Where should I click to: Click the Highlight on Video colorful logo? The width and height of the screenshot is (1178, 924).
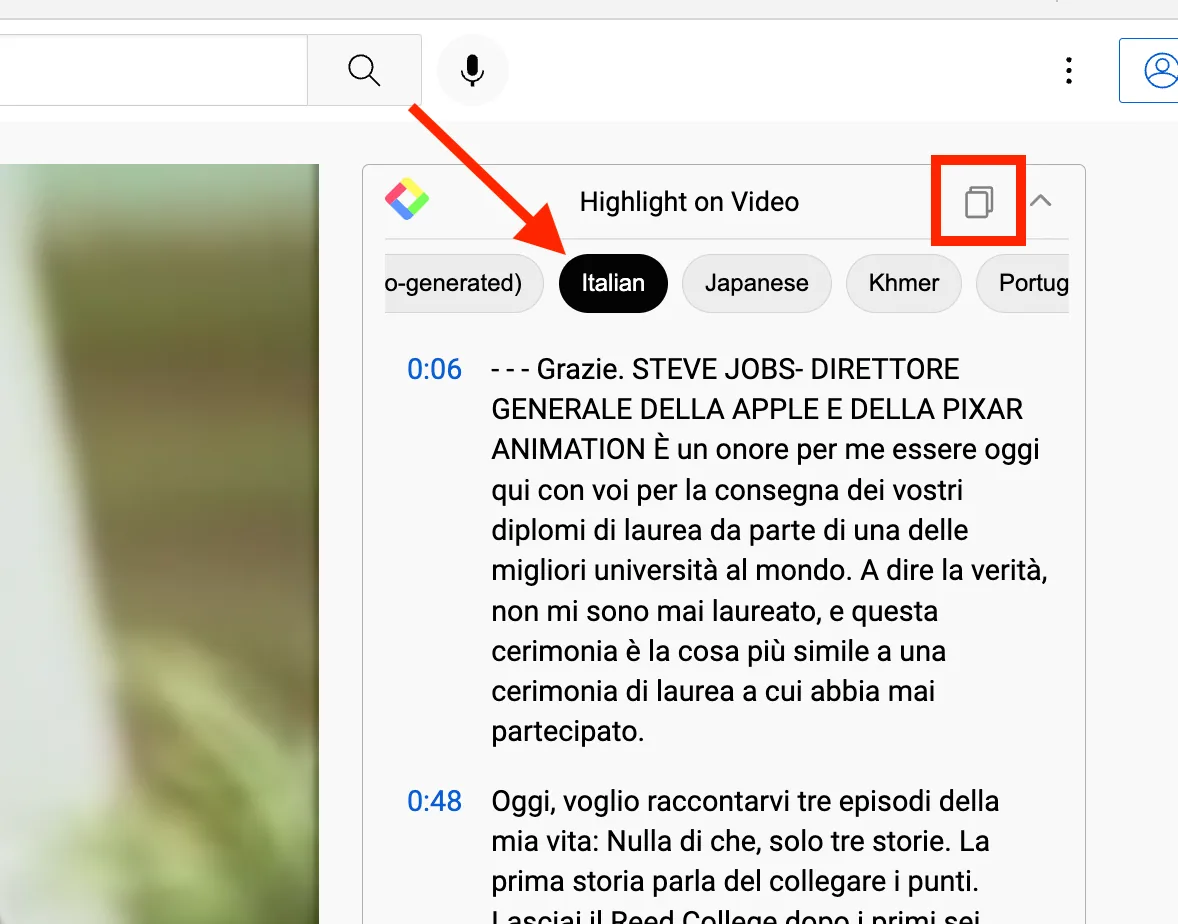[406, 199]
